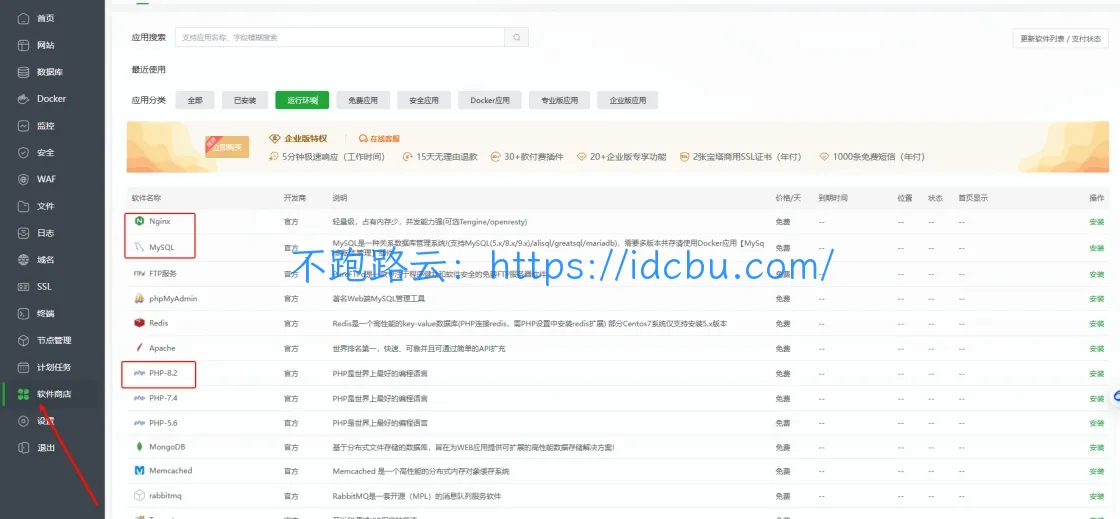The image size is (1120, 519).
Task: Click the 软件名称 column header
Action: pos(146,198)
